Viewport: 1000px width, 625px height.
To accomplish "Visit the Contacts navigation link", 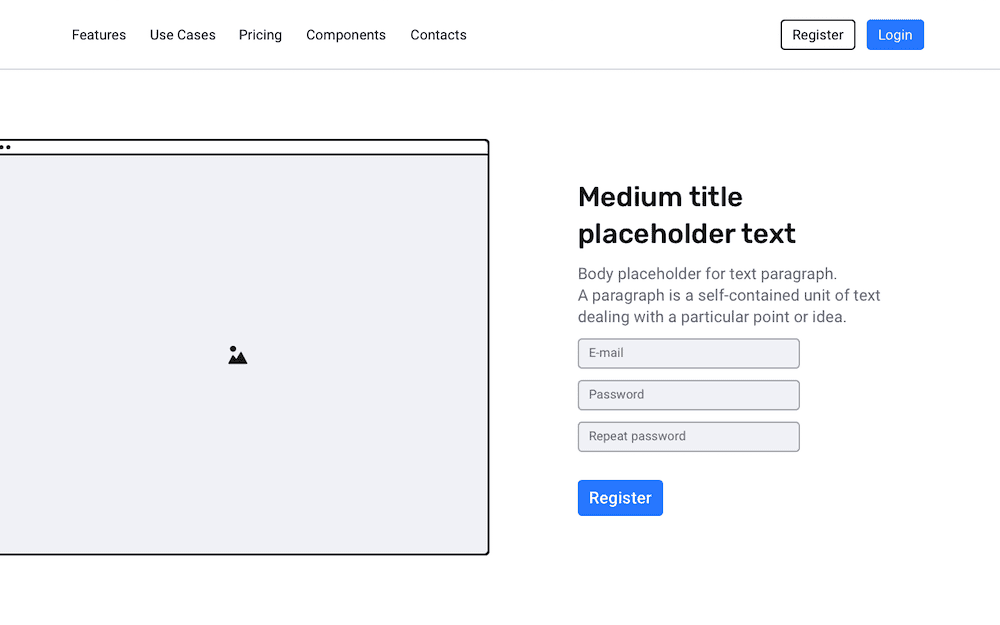I will (438, 35).
